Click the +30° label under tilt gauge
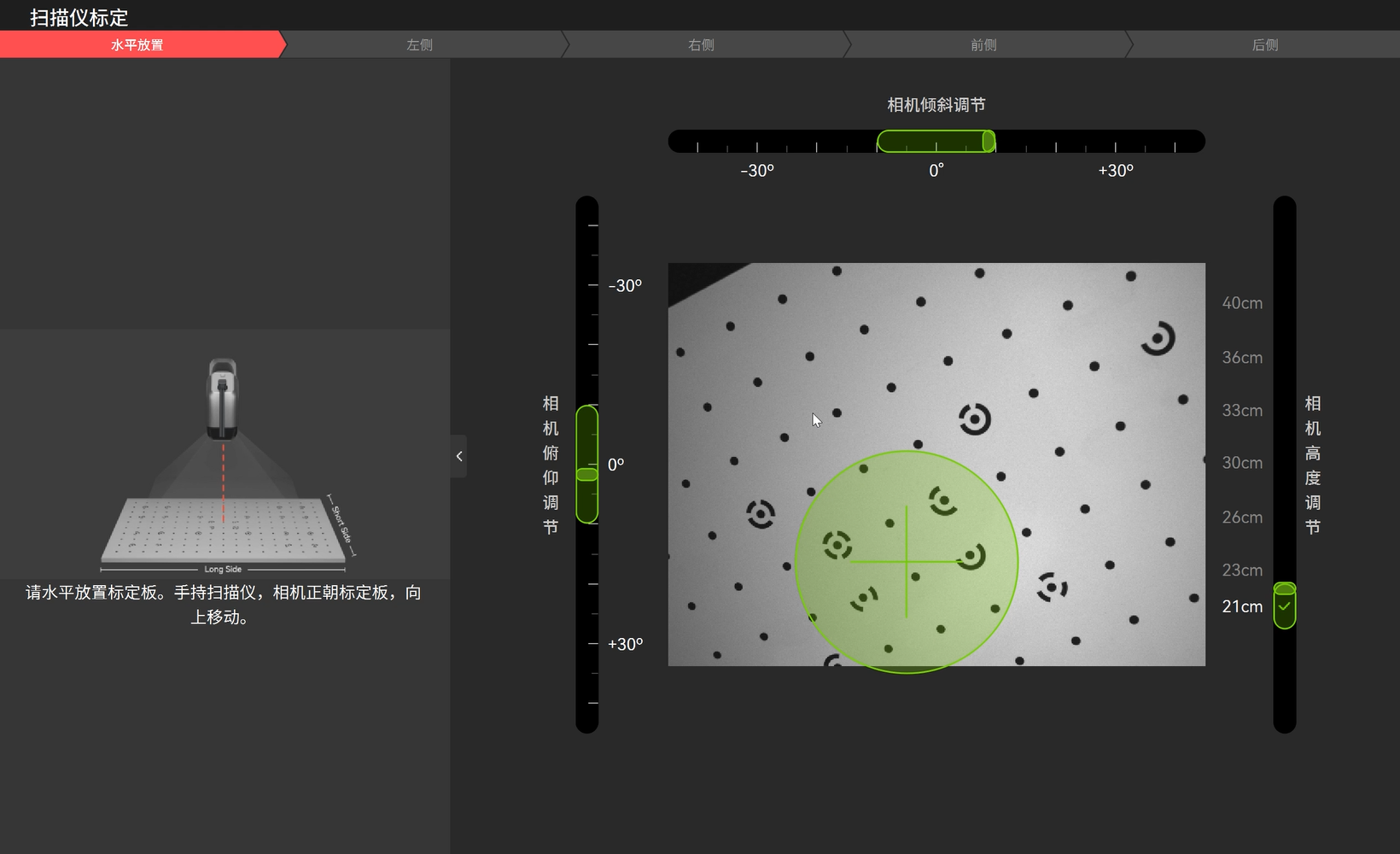The height and width of the screenshot is (854, 1400). tap(1115, 171)
